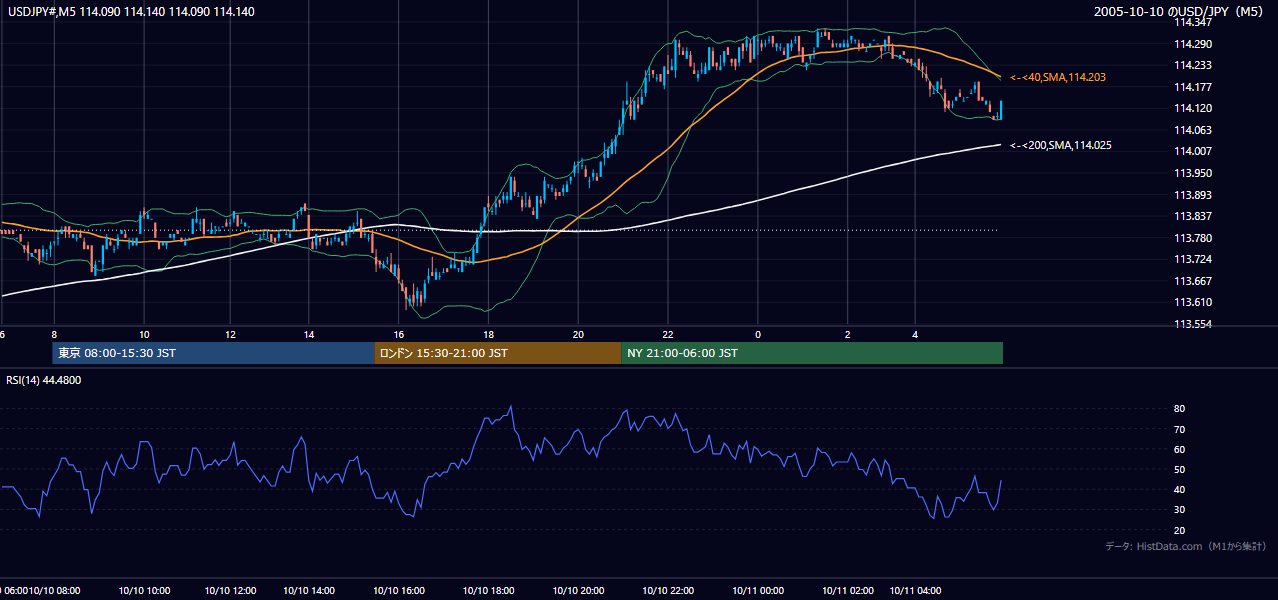The image size is (1278, 600).
Task: Click price axis value 113.554
Action: click(1195, 325)
